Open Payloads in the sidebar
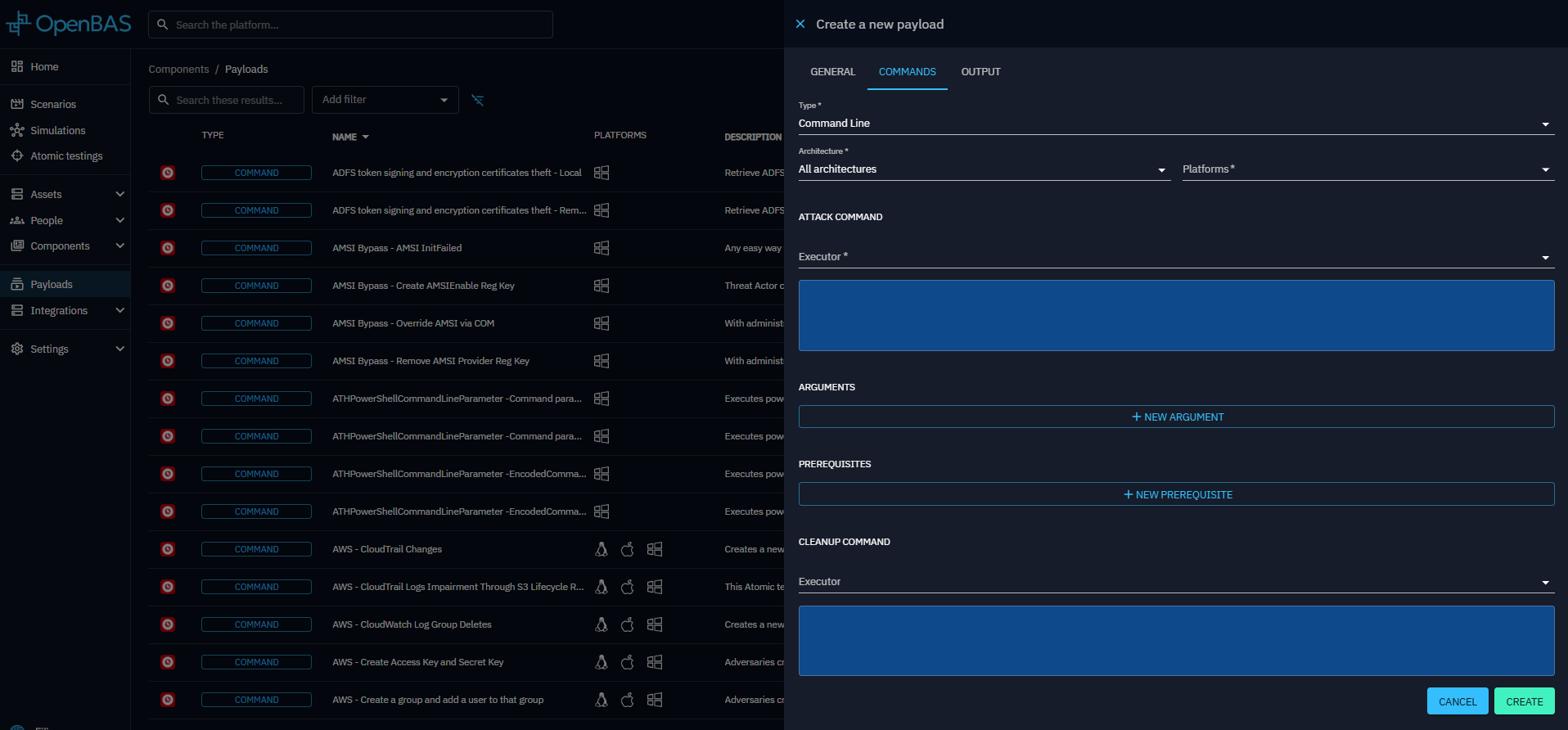Viewport: 1568px width, 730px height. click(65, 285)
